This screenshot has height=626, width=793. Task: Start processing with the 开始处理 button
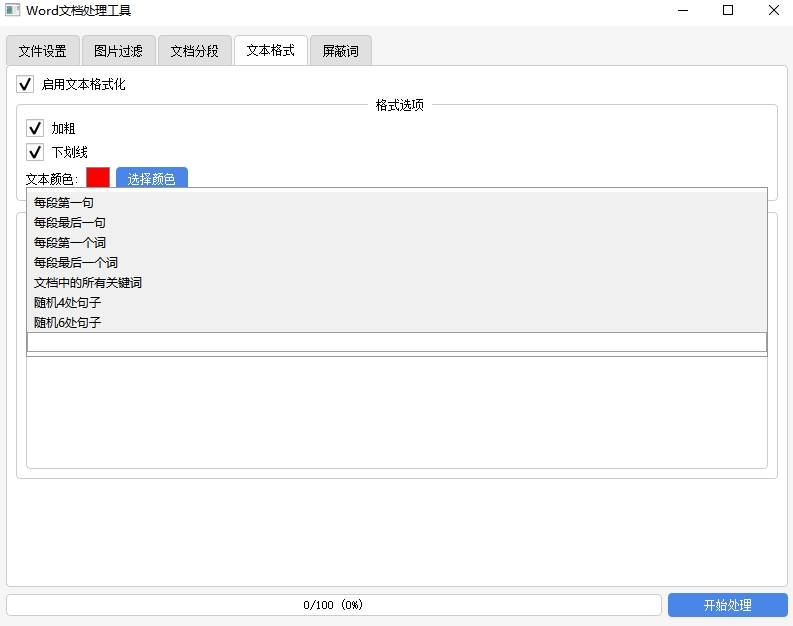click(727, 605)
